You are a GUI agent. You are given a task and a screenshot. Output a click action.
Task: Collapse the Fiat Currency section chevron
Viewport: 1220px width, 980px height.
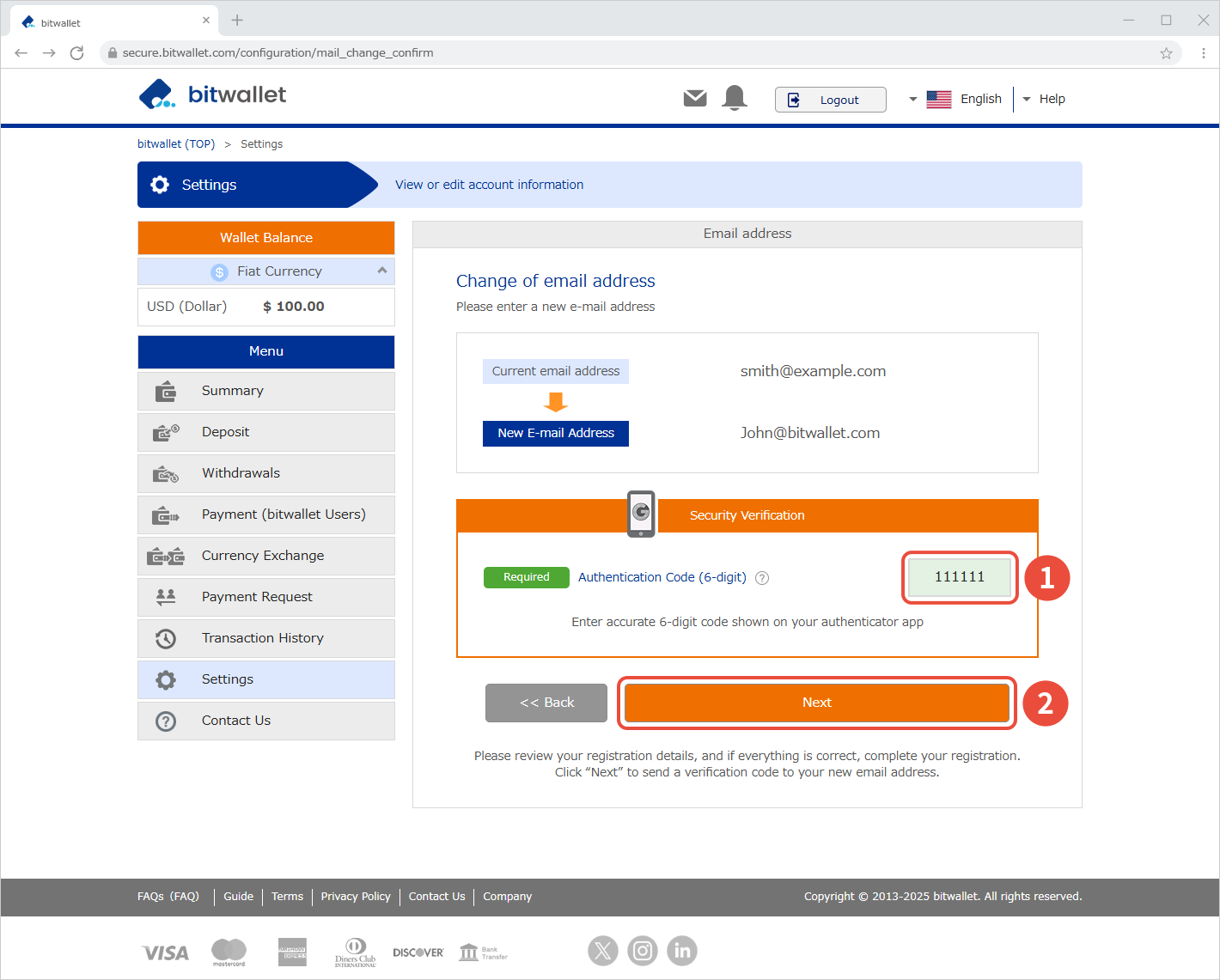pyautogui.click(x=382, y=271)
